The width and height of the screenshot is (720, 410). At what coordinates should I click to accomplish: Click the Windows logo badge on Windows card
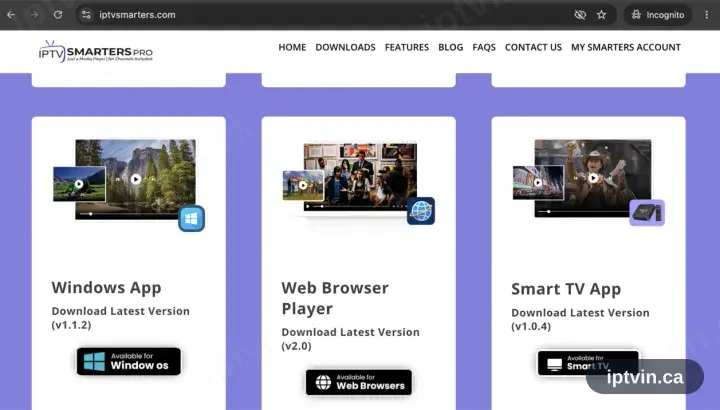pyautogui.click(x=191, y=219)
